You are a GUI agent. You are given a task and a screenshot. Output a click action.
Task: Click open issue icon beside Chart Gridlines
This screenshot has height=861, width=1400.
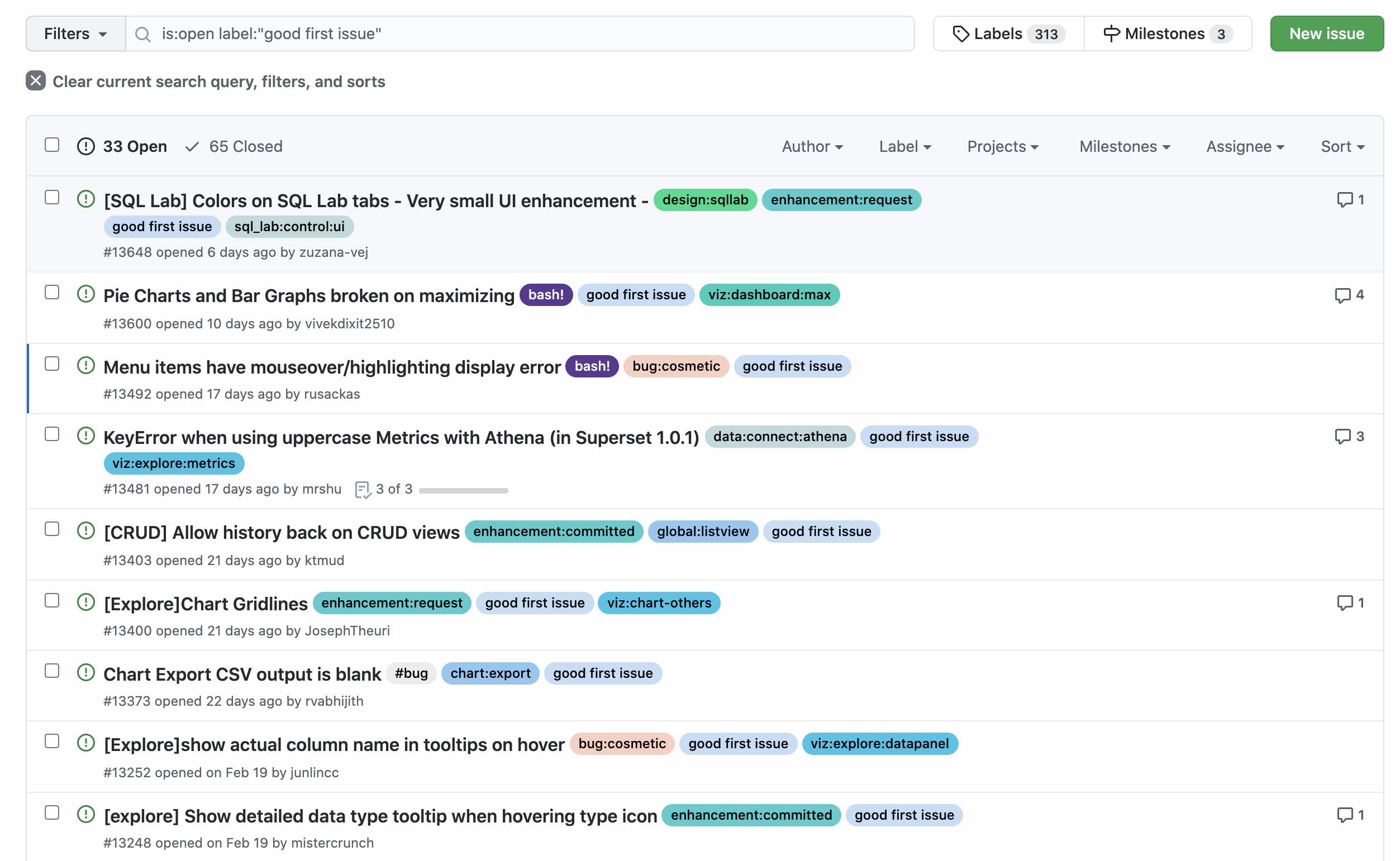pyautogui.click(x=85, y=602)
